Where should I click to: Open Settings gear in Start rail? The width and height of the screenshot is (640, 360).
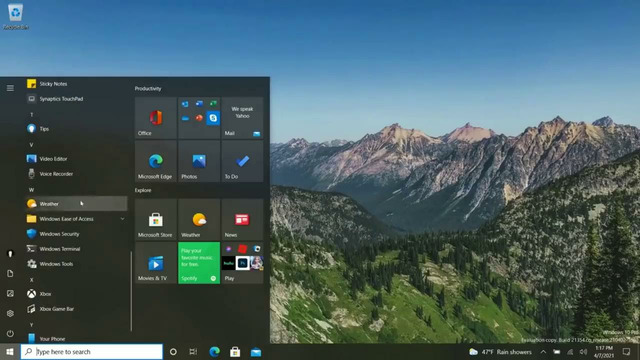pyautogui.click(x=10, y=313)
